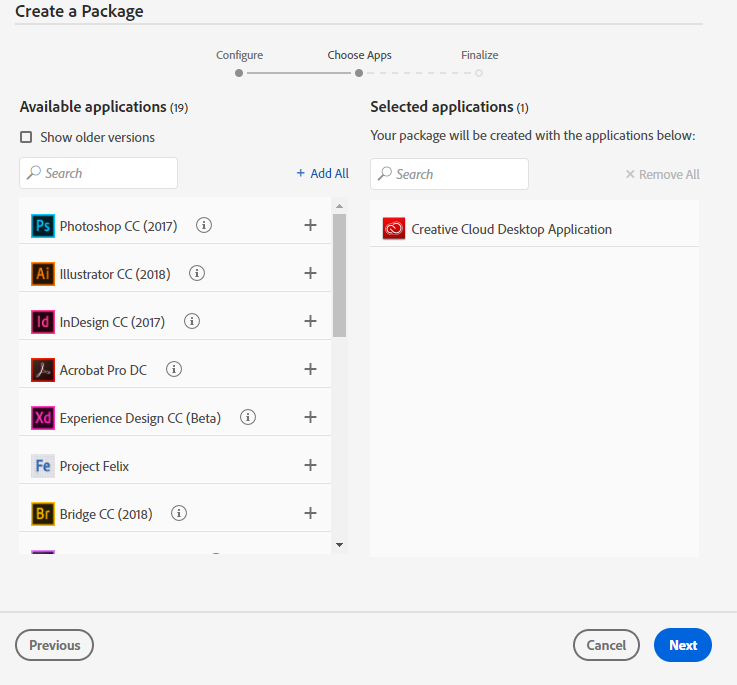Show info for Photoshop CC (2017)
The height and width of the screenshot is (685, 737).
click(x=204, y=226)
